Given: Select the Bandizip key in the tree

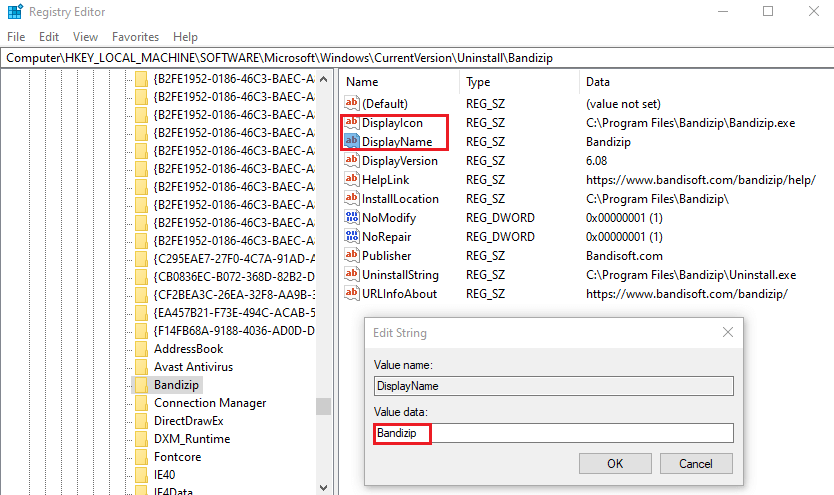Looking at the screenshot, I should [177, 384].
